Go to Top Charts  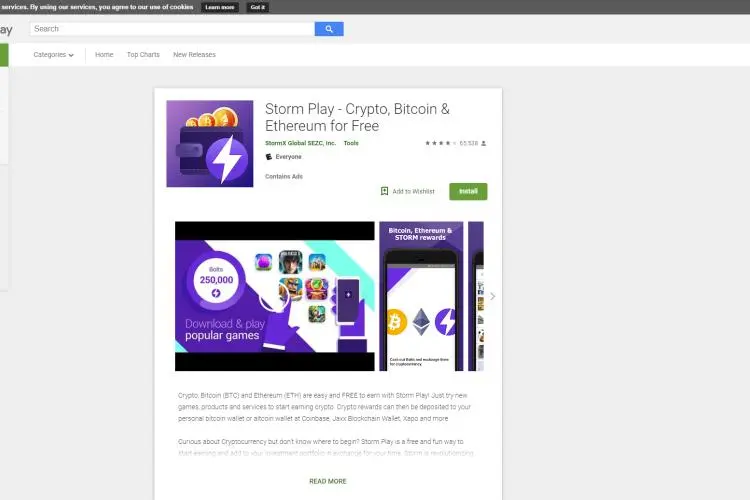143,55
